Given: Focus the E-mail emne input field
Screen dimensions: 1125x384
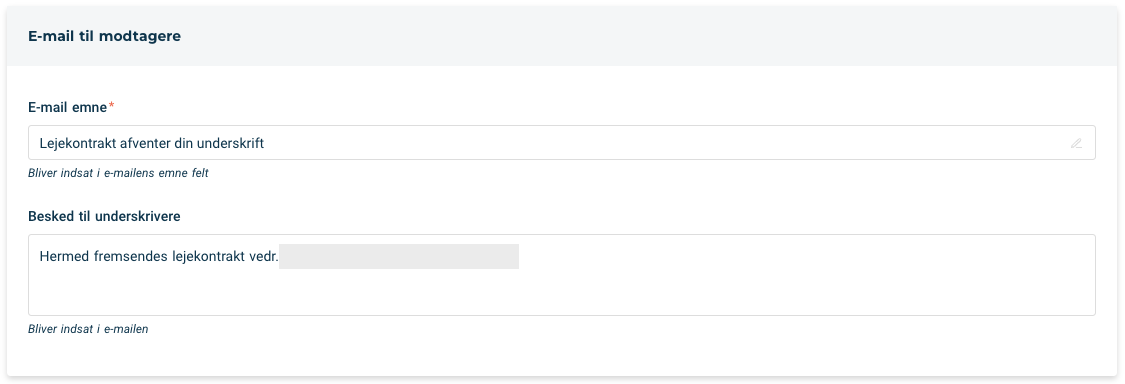Looking at the screenshot, I should coord(562,143).
